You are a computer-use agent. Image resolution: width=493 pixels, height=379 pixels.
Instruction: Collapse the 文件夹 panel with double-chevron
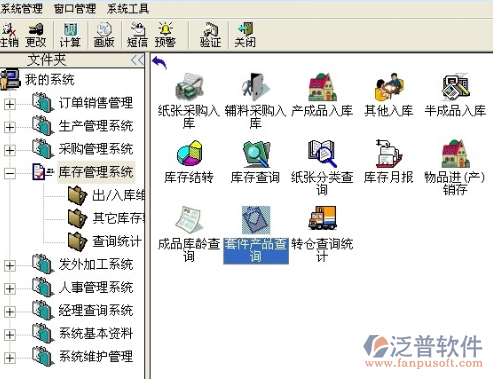click(137, 60)
